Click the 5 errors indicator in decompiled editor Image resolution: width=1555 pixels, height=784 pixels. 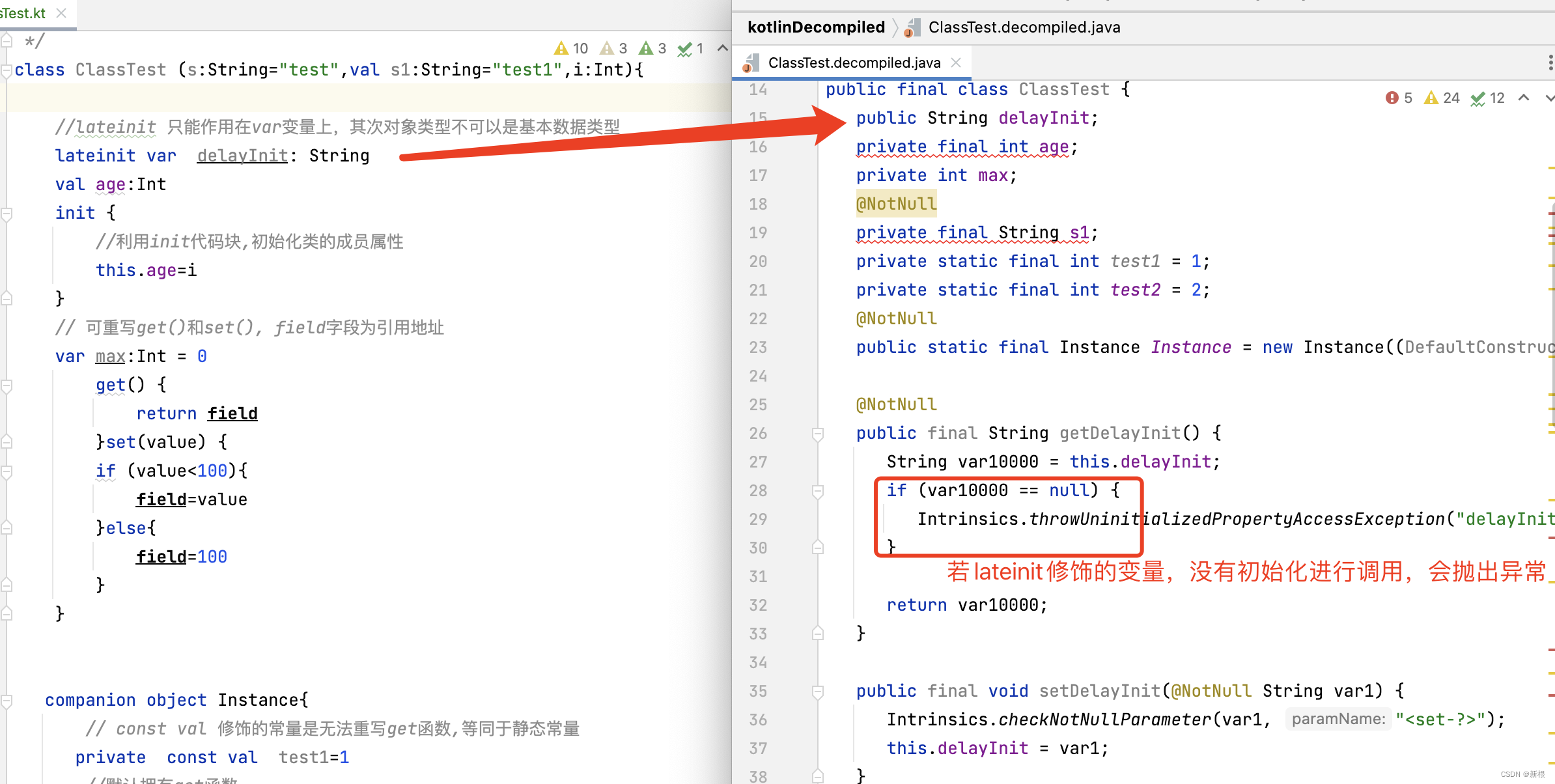[x=1399, y=98]
